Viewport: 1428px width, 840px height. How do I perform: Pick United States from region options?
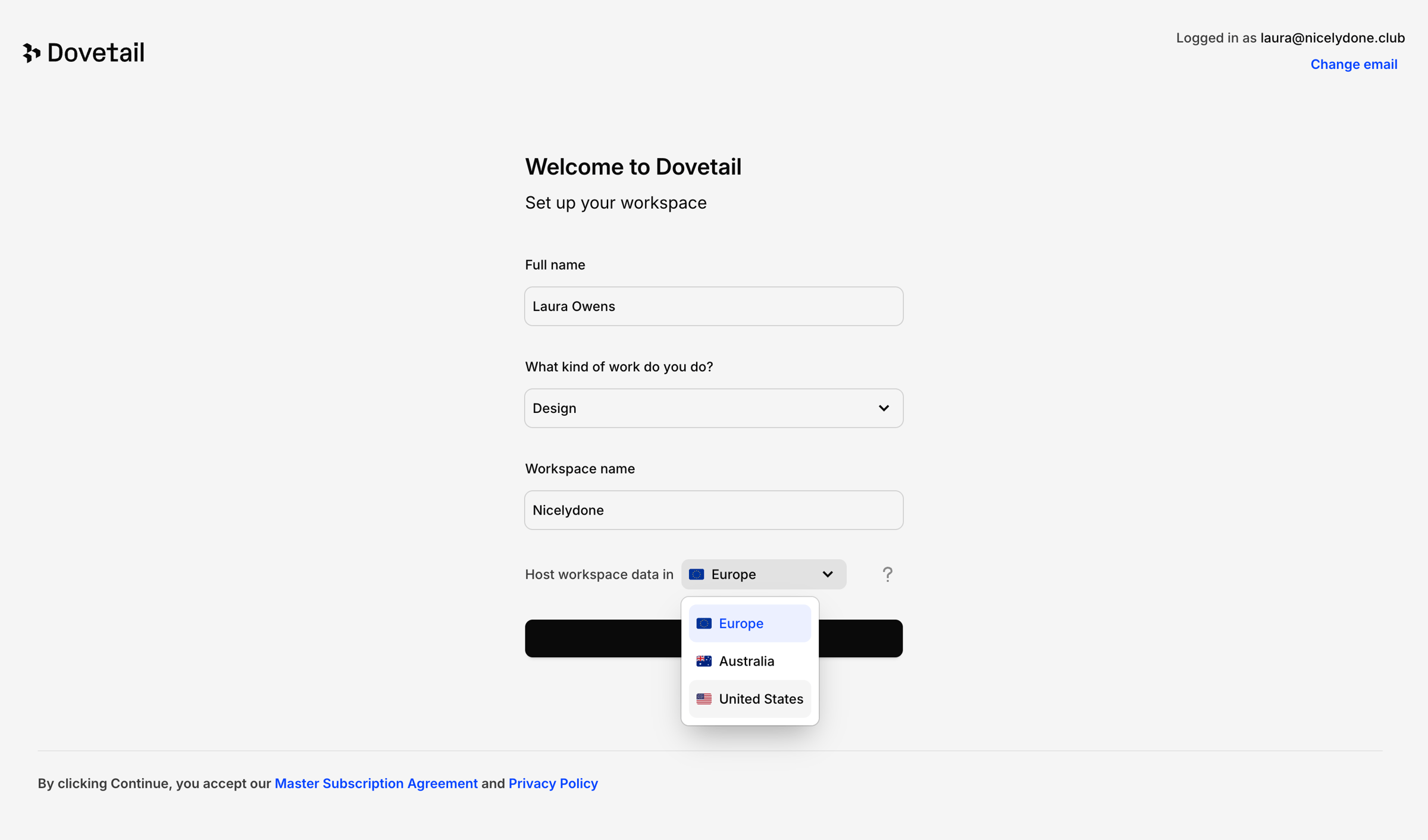(x=750, y=699)
